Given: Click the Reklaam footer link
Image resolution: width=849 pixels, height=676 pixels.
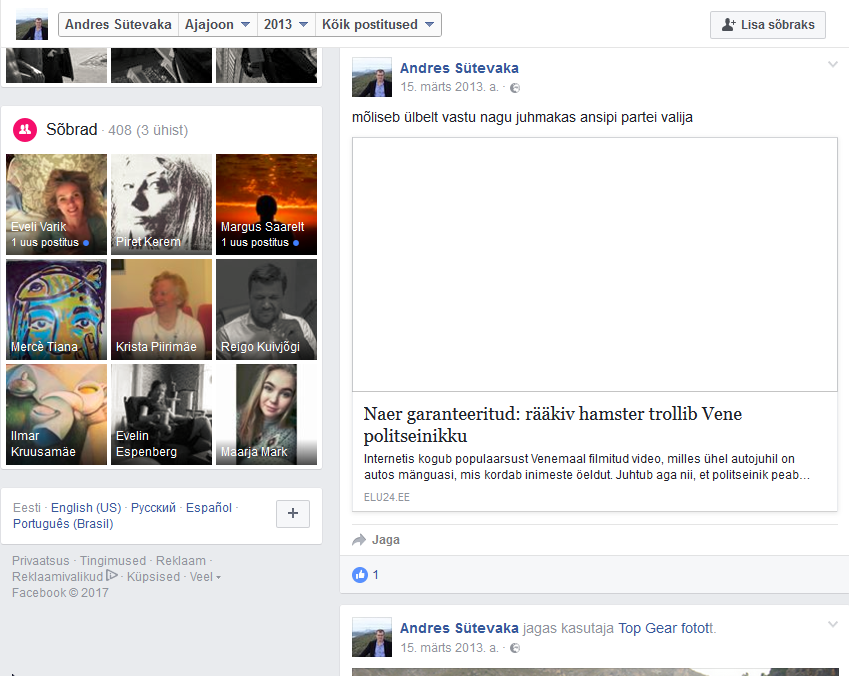Looking at the screenshot, I should [181, 561].
